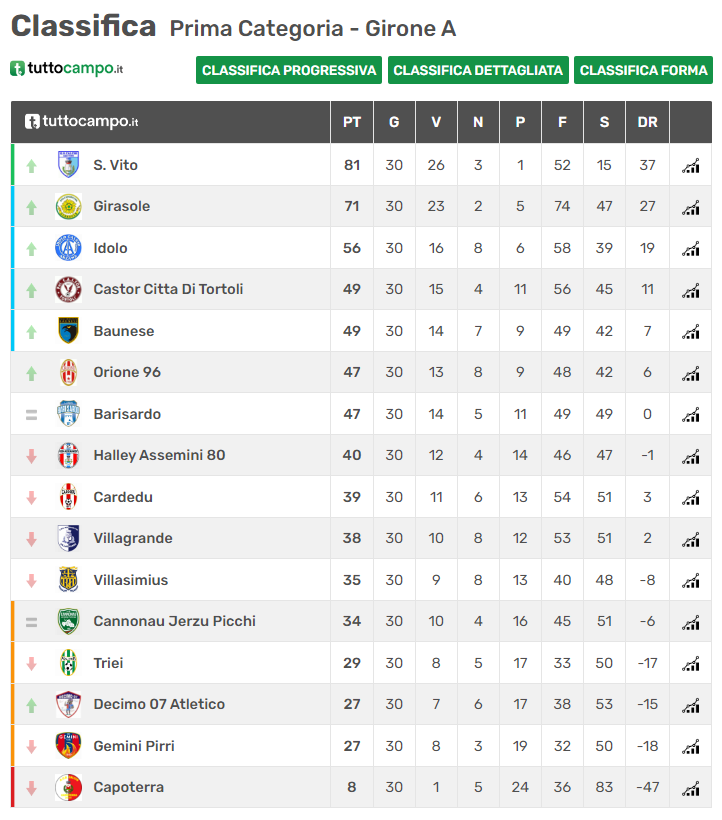The height and width of the screenshot is (820, 722).
Task: Open the stats chart icon for Barisardo
Action: click(690, 415)
